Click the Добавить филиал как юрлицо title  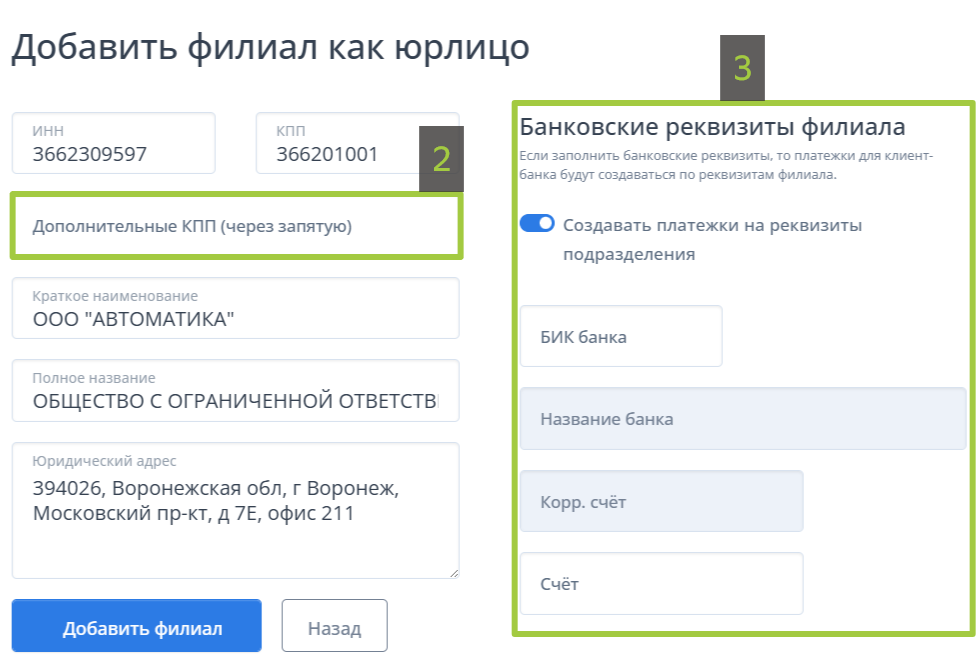(x=270, y=47)
